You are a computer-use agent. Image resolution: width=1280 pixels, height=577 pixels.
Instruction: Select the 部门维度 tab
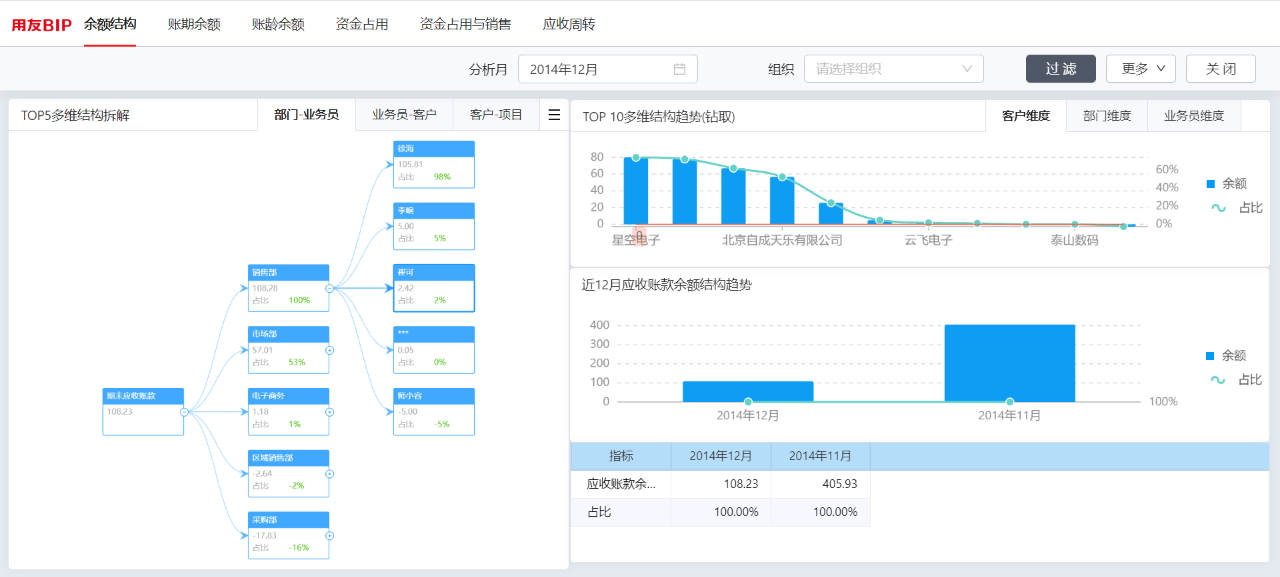pos(1107,116)
